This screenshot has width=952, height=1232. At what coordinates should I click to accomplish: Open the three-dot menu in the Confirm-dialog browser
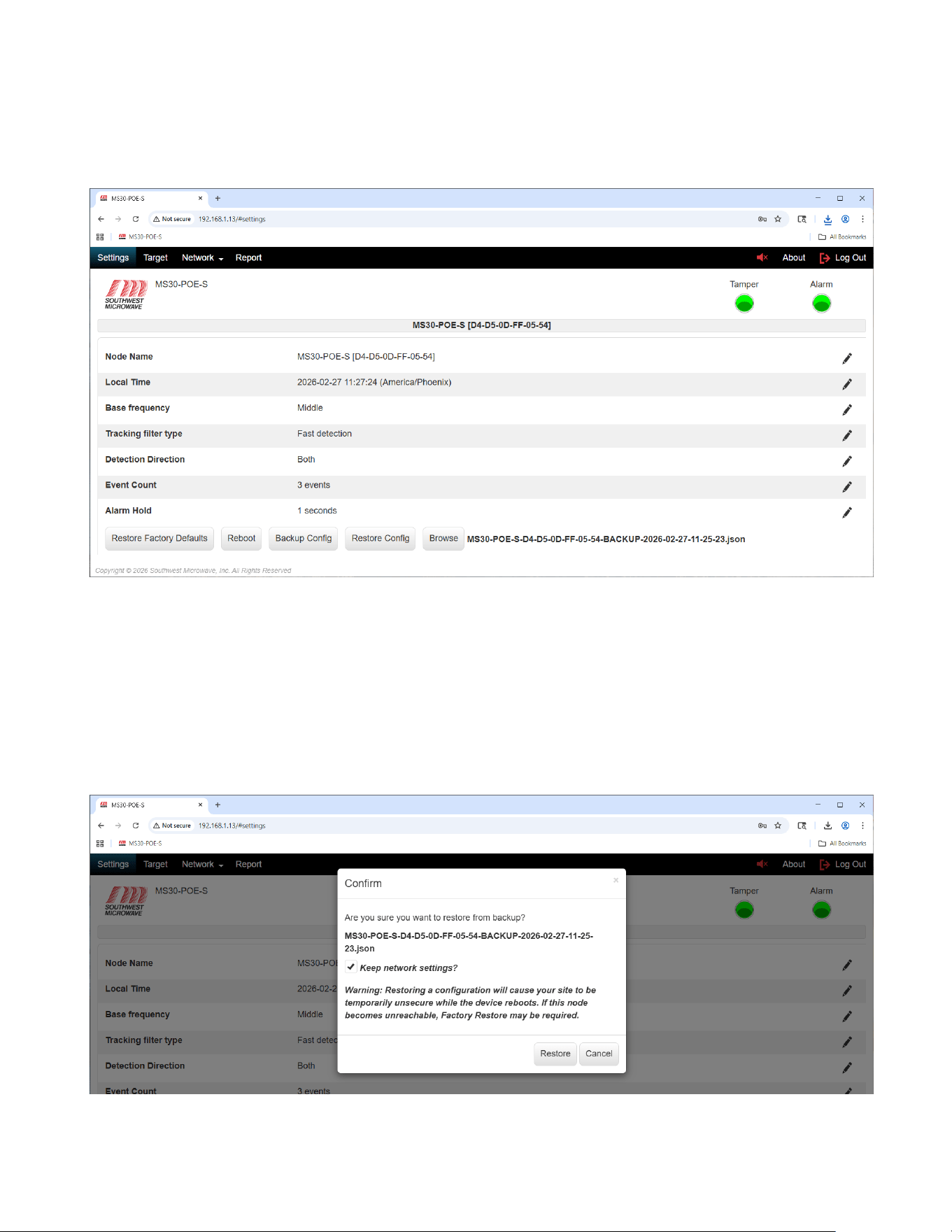click(862, 826)
